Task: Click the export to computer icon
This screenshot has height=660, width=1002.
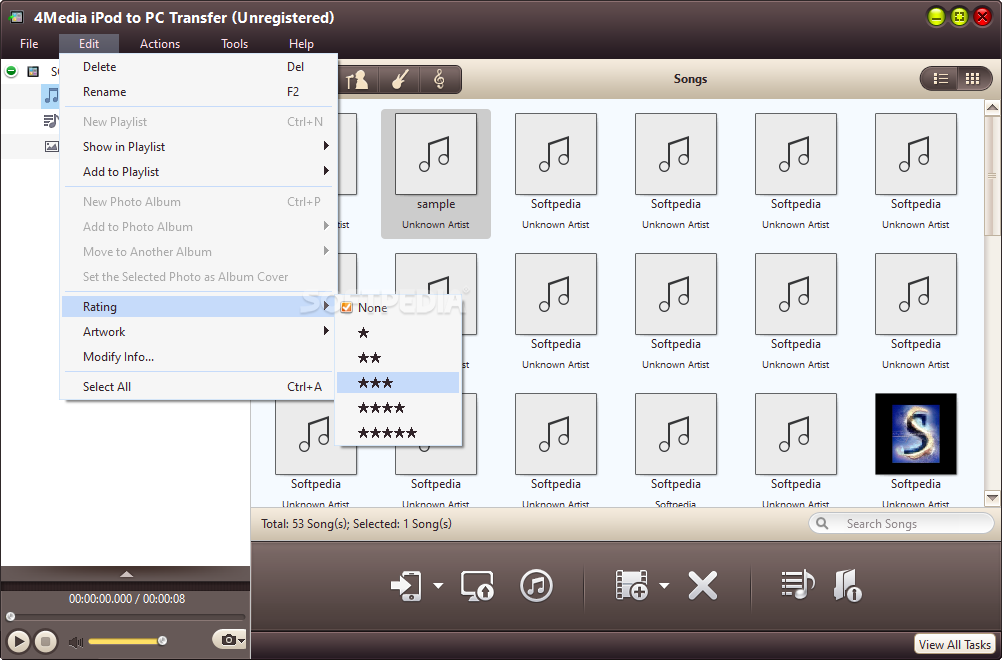Action: [x=477, y=585]
